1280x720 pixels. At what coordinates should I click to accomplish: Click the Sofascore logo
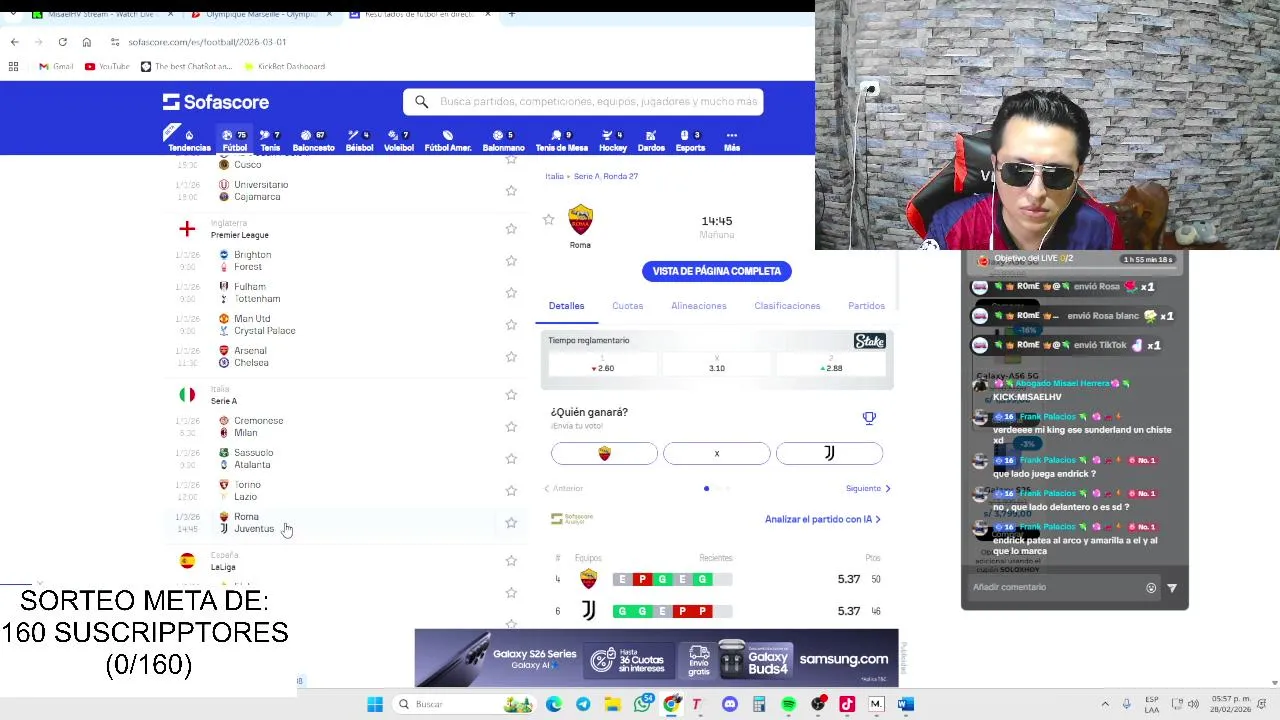point(216,102)
